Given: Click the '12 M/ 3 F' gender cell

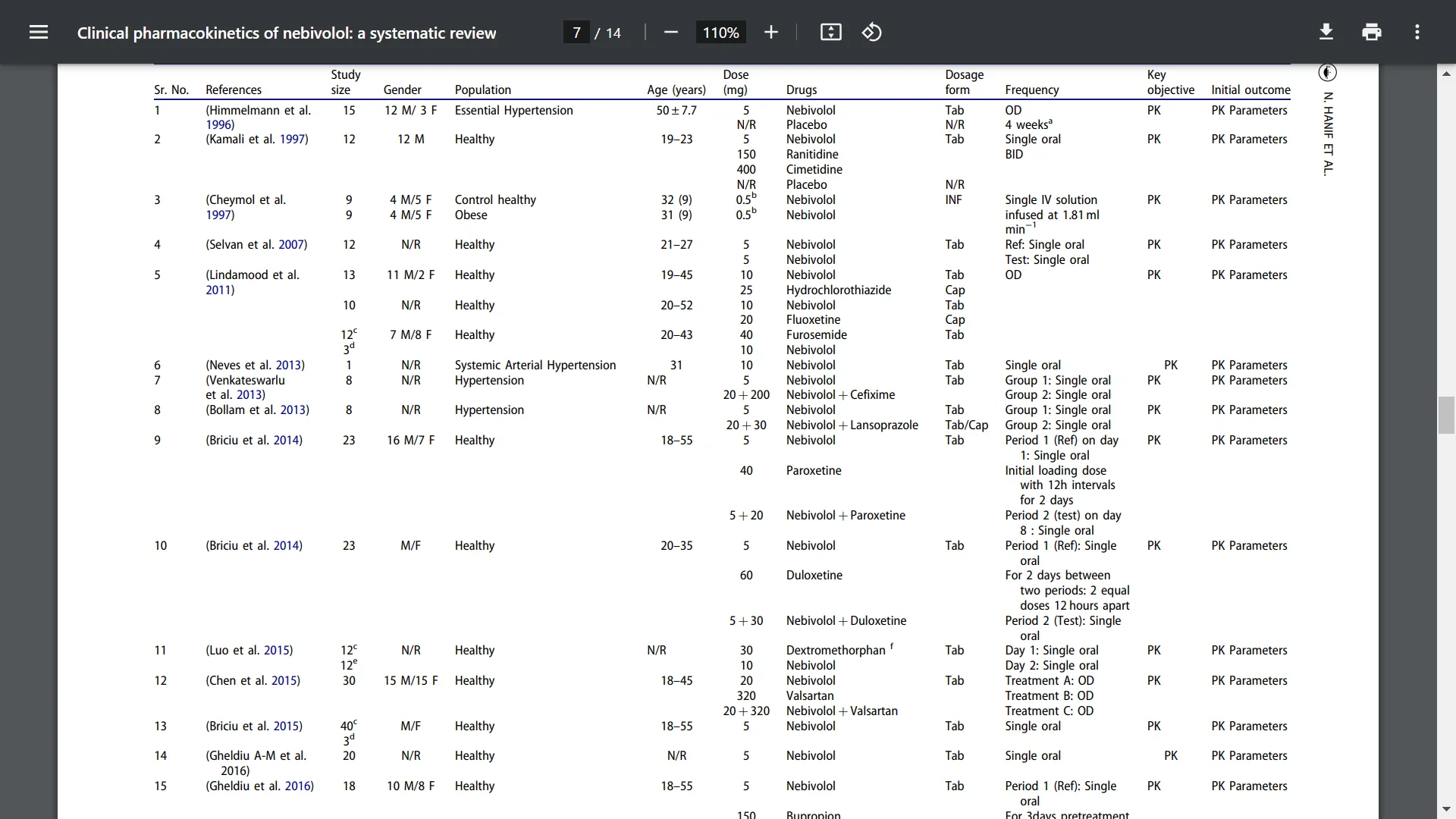Looking at the screenshot, I should [411, 111].
